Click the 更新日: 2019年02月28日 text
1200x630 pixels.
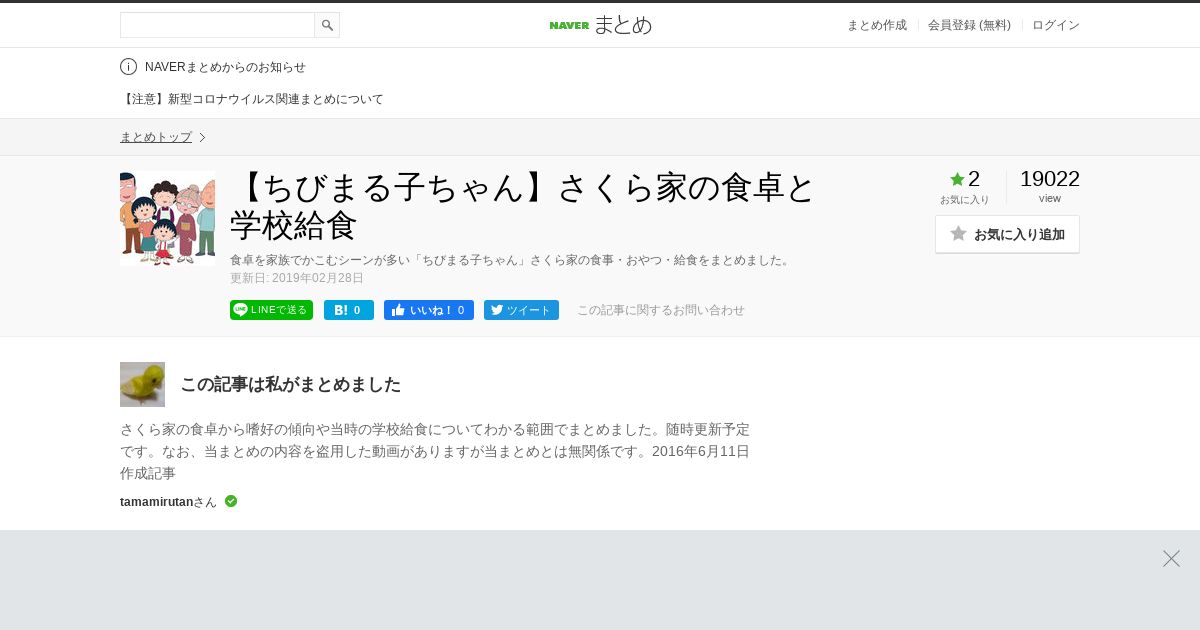pyautogui.click(x=297, y=278)
